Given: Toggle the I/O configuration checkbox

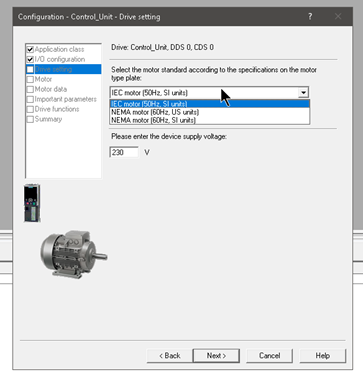Looking at the screenshot, I should pos(30,60).
